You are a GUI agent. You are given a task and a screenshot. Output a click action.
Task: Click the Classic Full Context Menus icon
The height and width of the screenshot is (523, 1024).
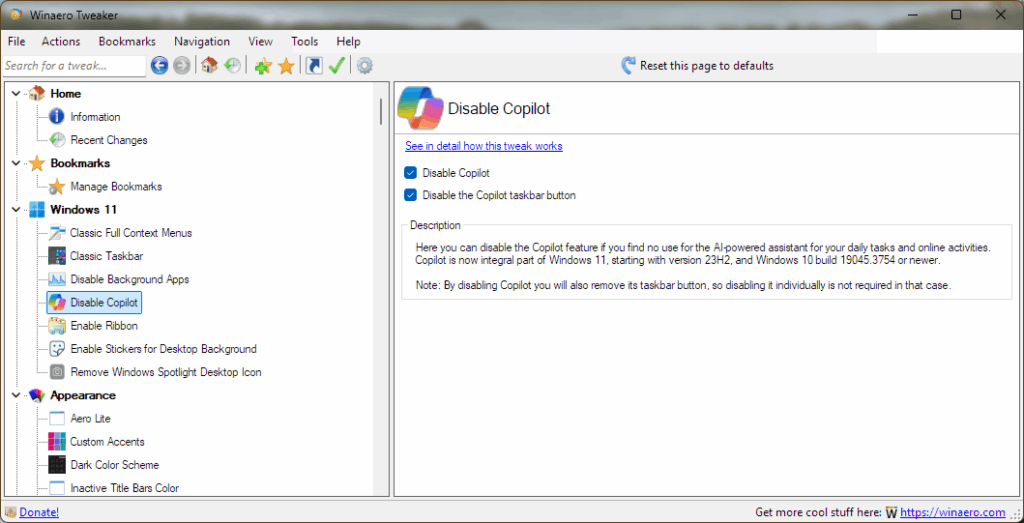point(57,232)
